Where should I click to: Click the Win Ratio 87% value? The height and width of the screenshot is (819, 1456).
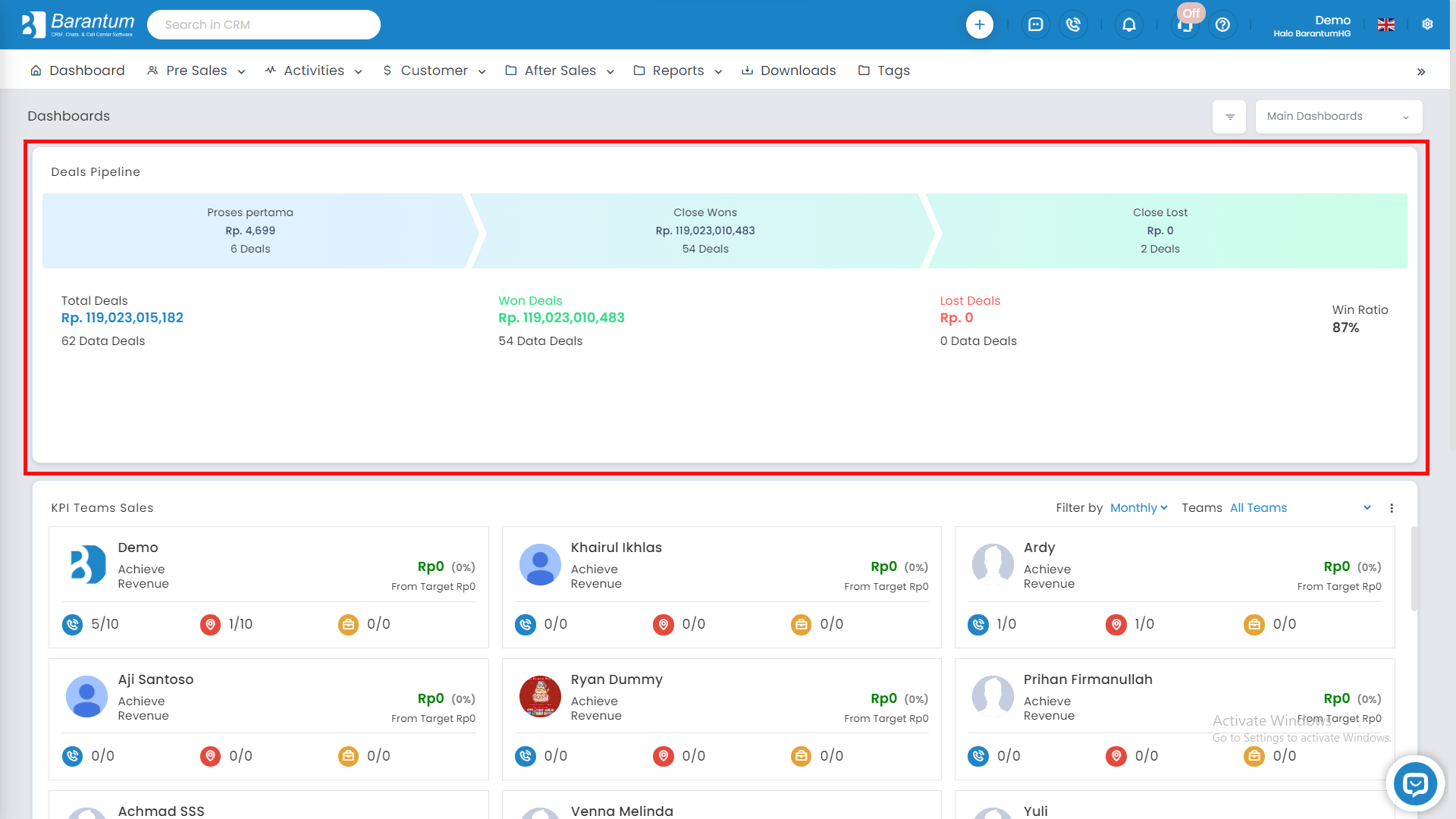pyautogui.click(x=1345, y=328)
